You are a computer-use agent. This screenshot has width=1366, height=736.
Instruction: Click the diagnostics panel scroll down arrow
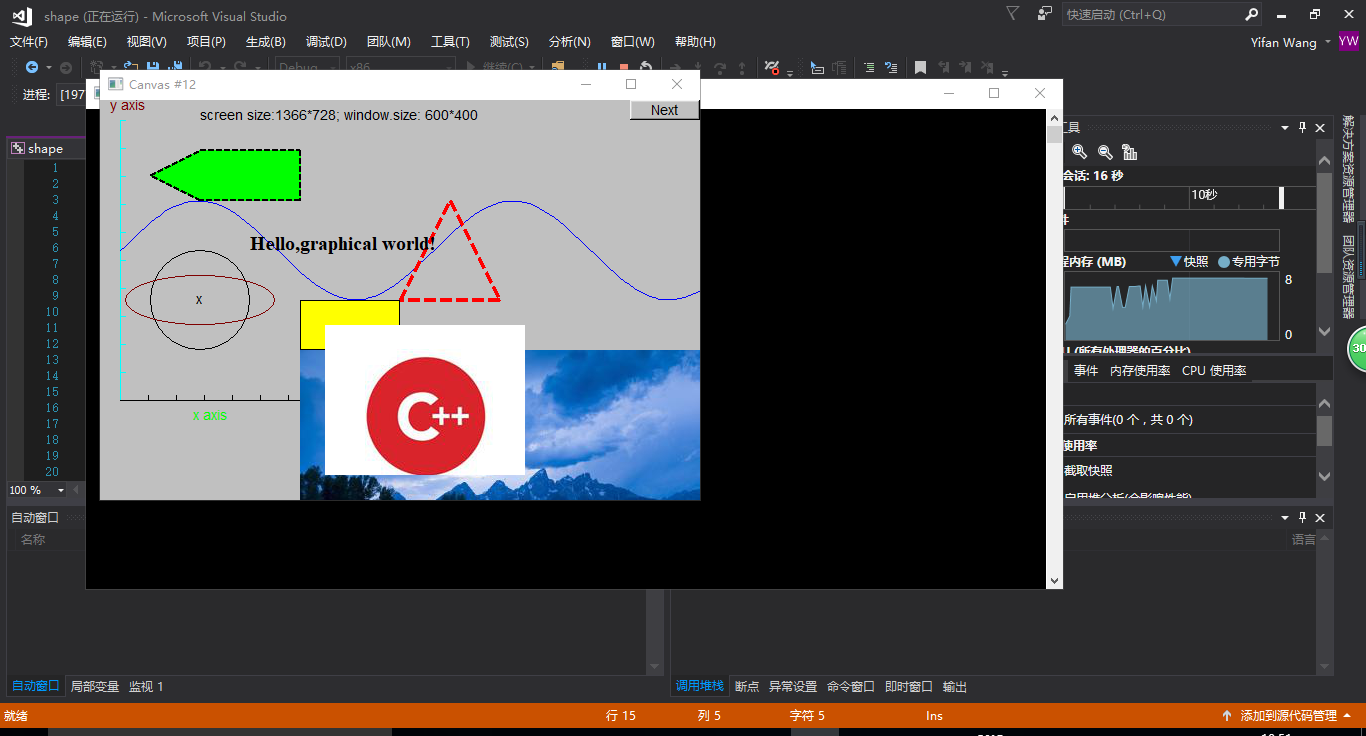pyautogui.click(x=1325, y=331)
